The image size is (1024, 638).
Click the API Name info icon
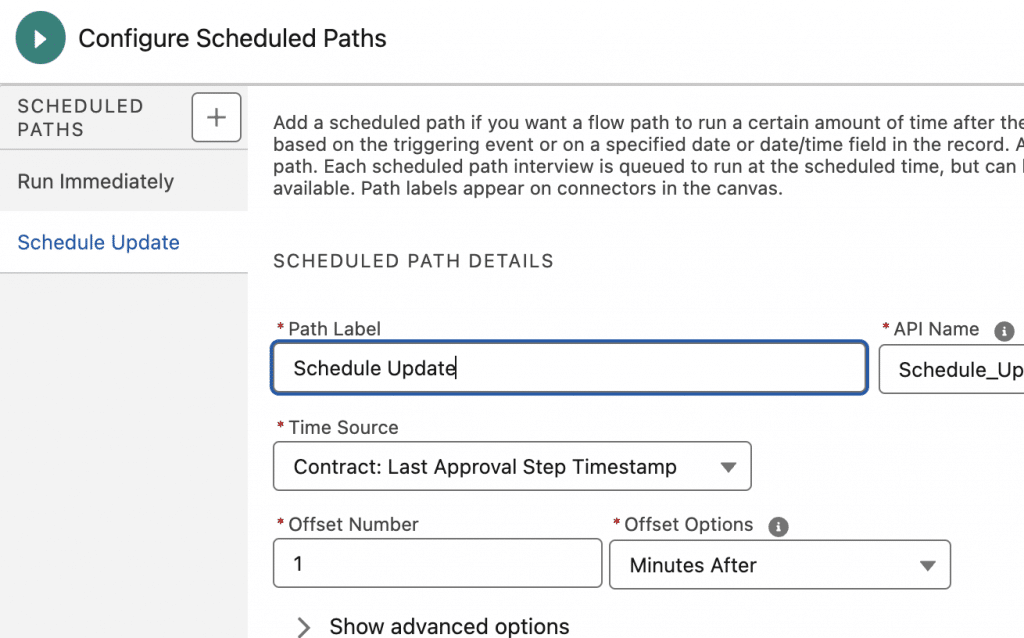tap(1004, 331)
